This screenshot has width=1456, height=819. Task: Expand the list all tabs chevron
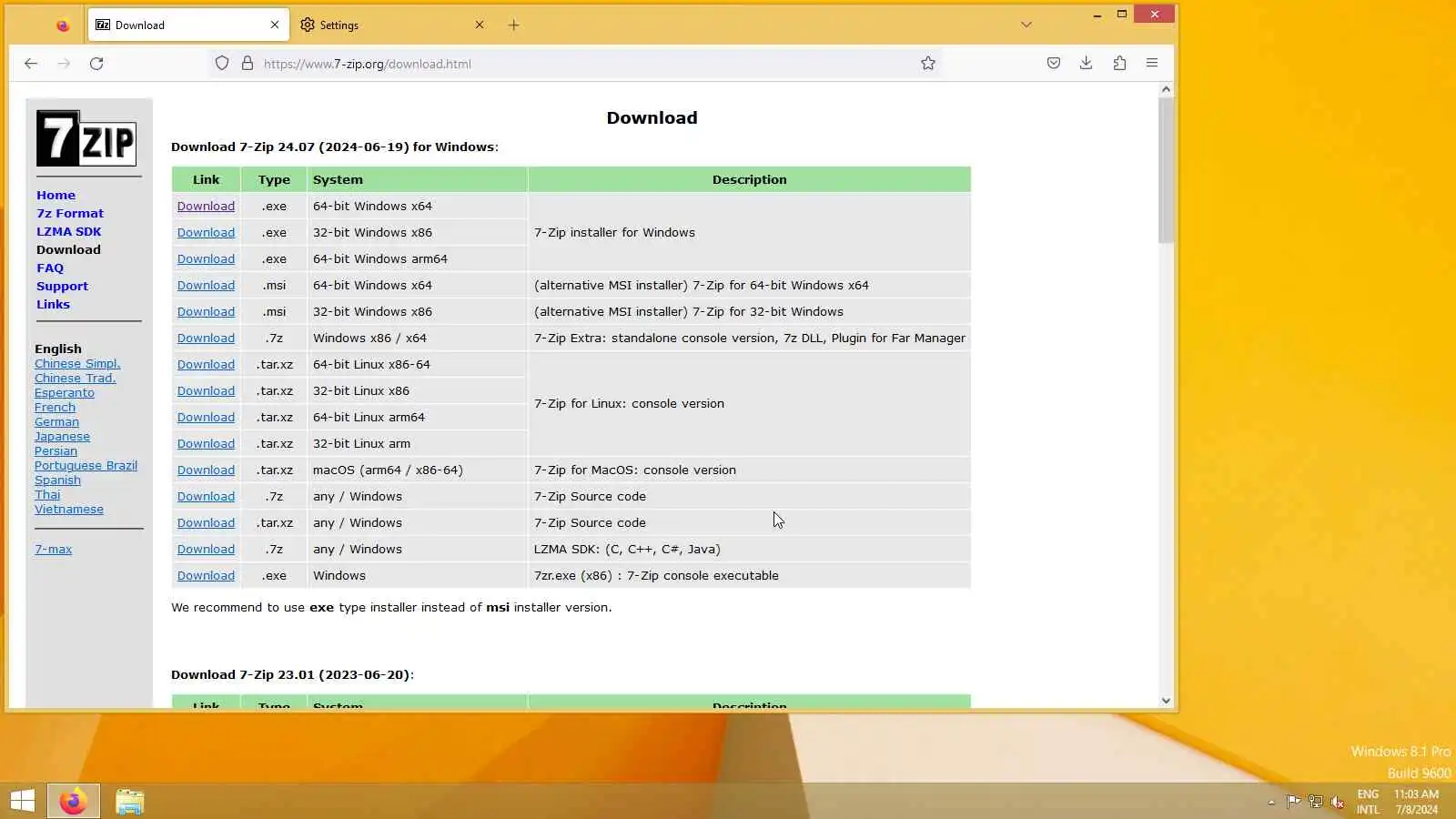pos(1026,25)
